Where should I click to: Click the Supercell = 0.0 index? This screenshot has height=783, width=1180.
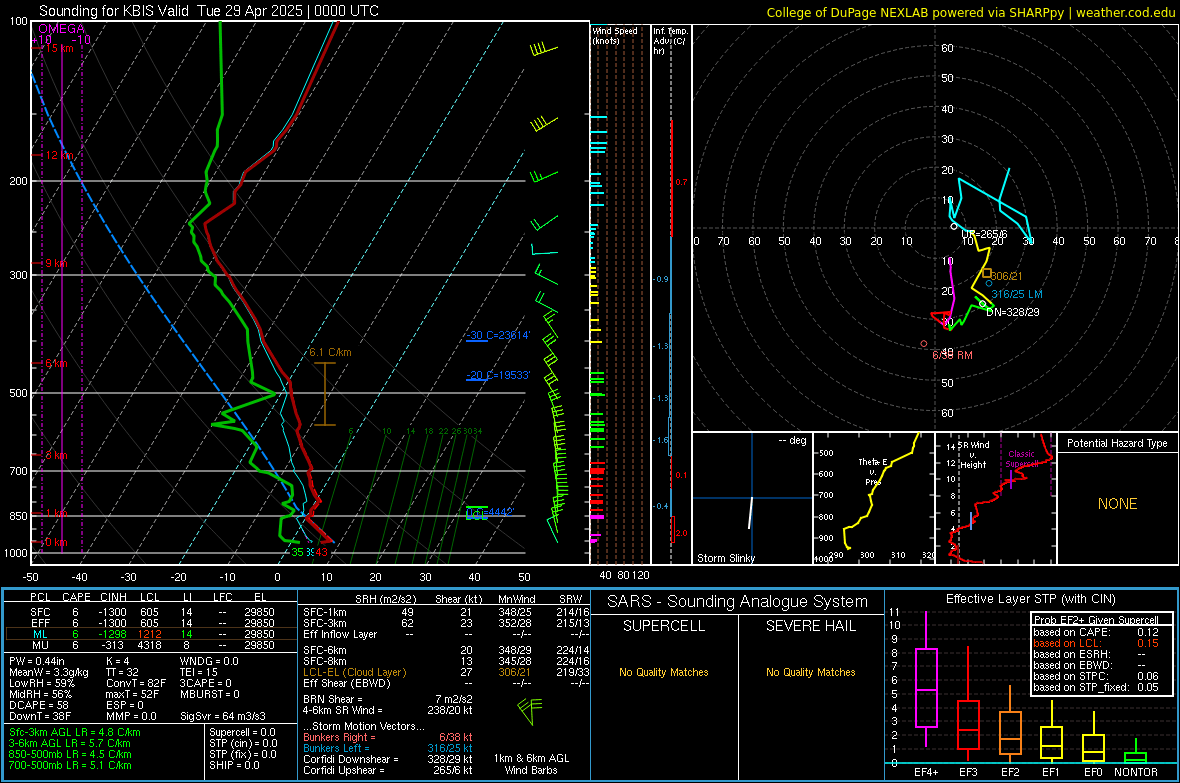coord(242,732)
